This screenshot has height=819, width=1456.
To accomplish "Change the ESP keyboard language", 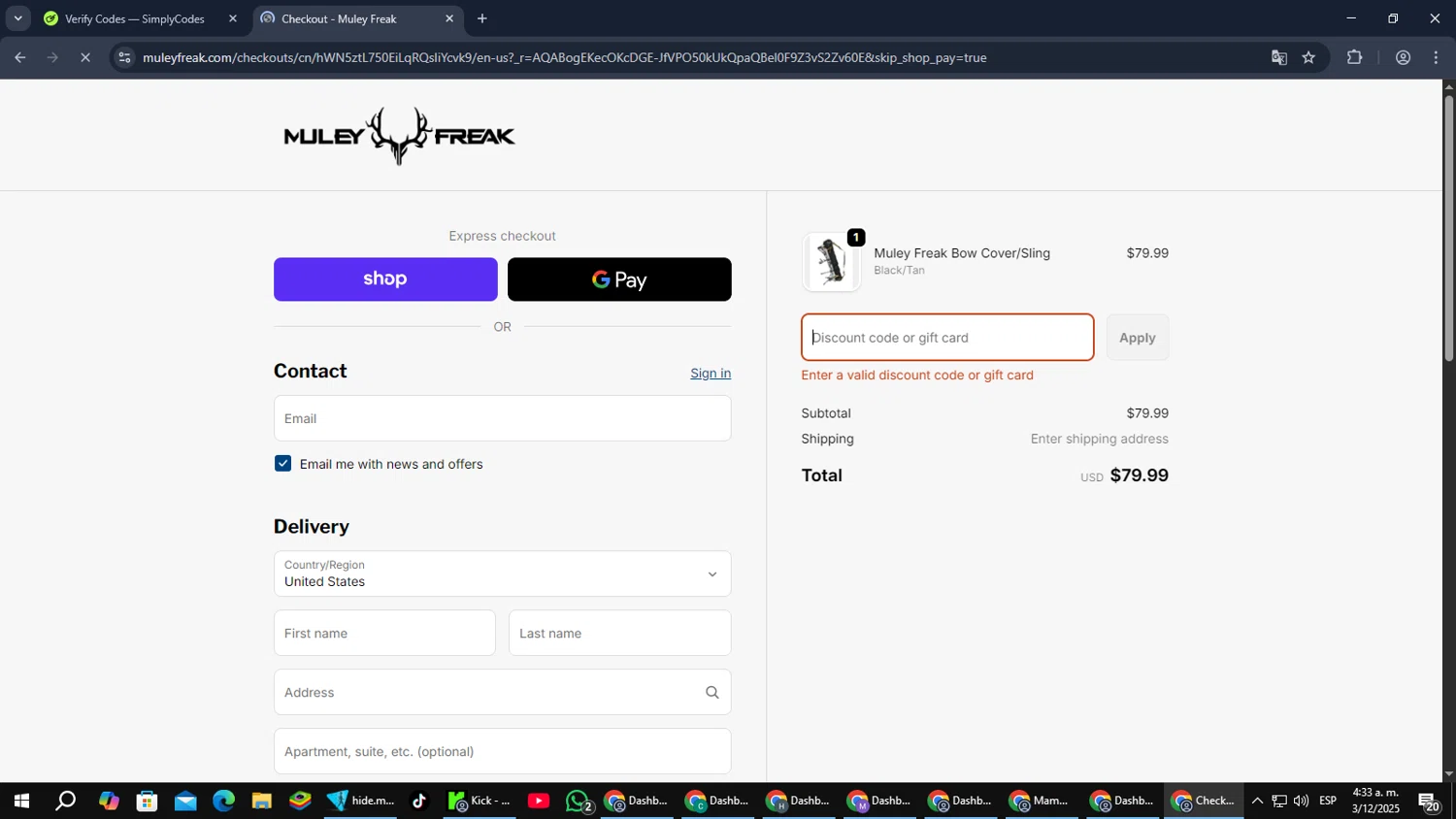I will coord(1328,801).
